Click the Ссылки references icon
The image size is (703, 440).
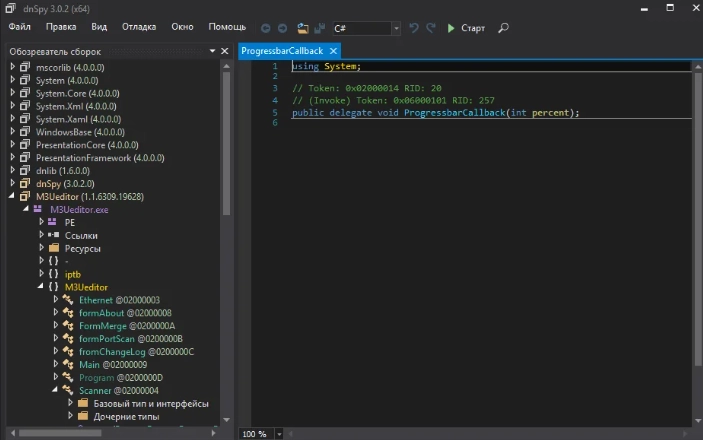click(x=54, y=235)
